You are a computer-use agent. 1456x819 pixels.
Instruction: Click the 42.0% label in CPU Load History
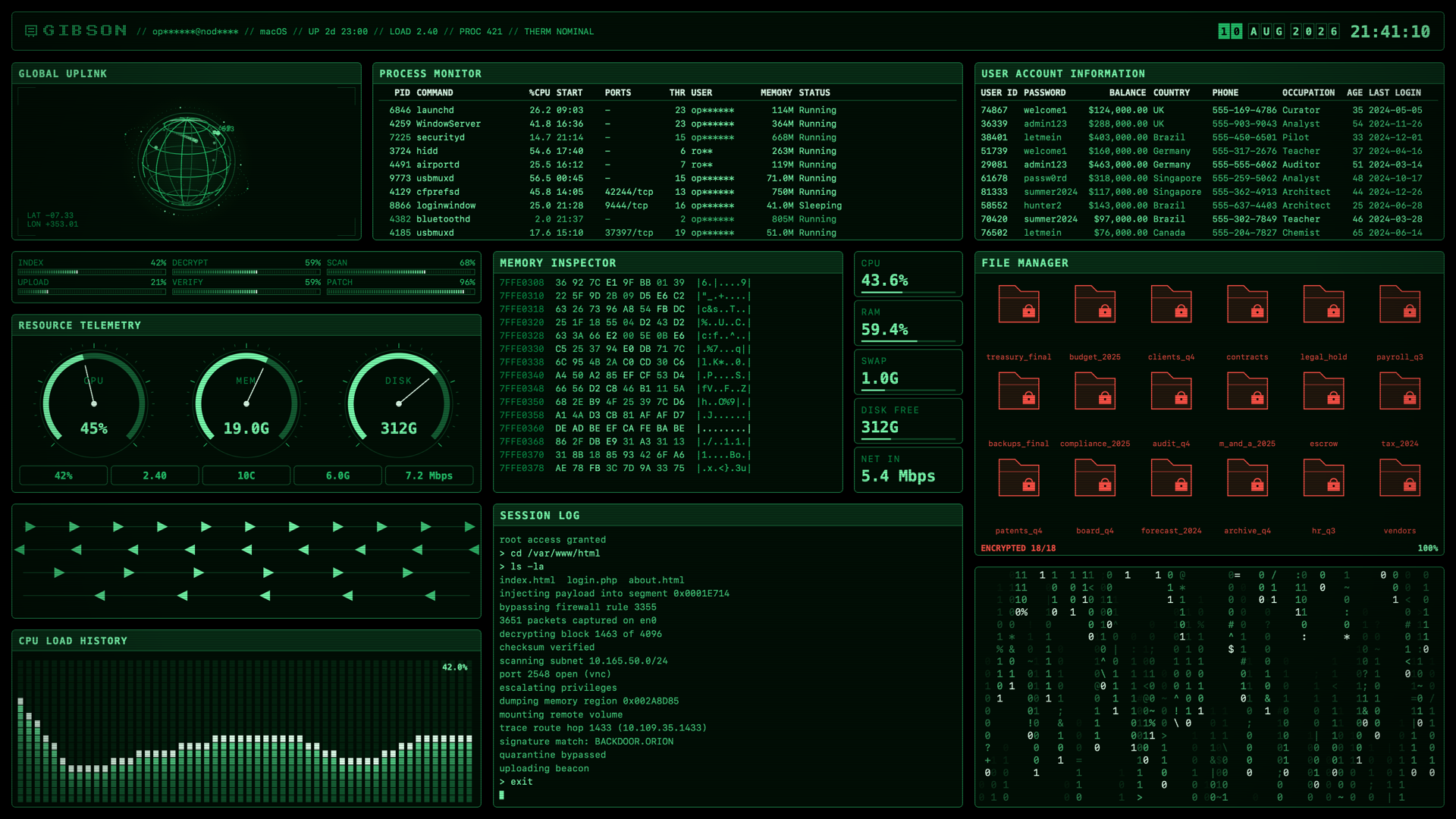[455, 667]
